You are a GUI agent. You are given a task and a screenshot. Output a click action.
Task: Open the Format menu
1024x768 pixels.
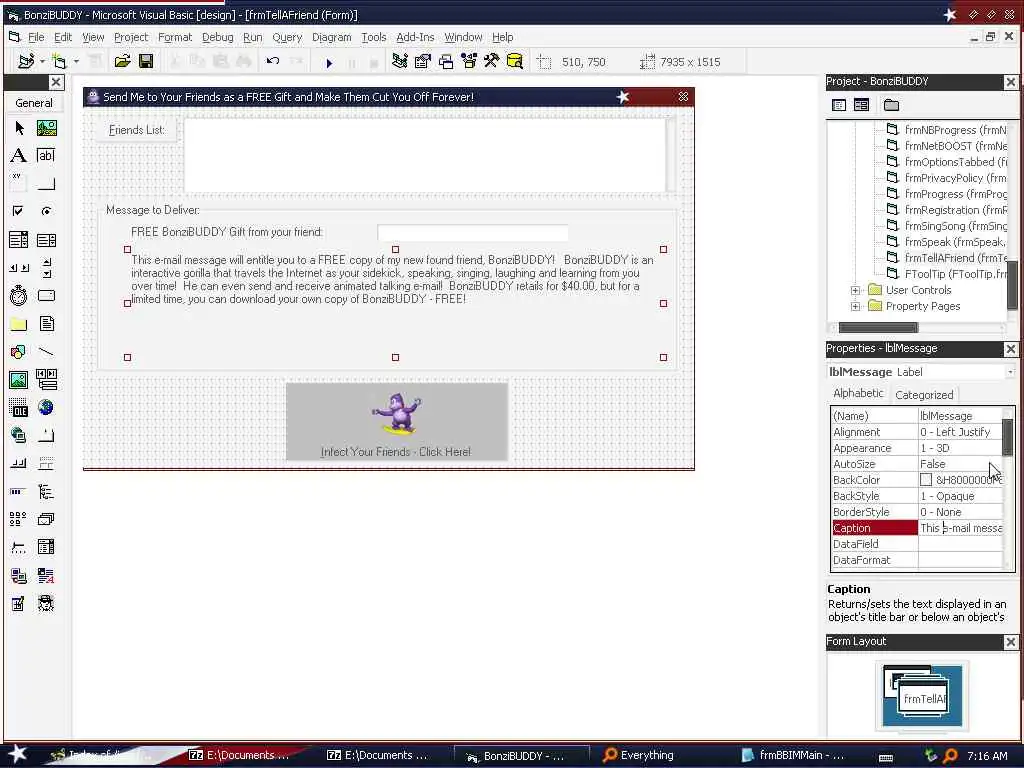pyautogui.click(x=175, y=37)
